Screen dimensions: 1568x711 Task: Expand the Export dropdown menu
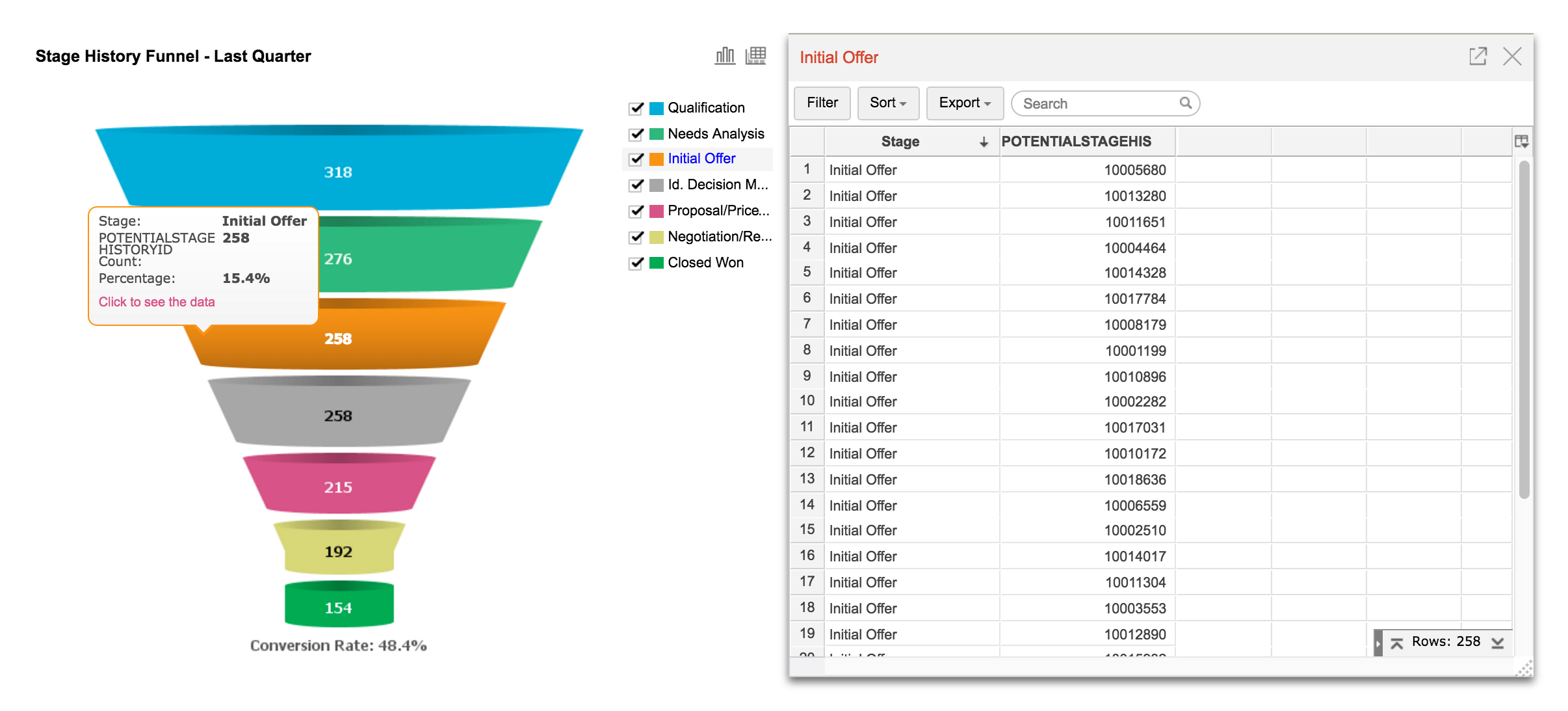click(x=964, y=103)
